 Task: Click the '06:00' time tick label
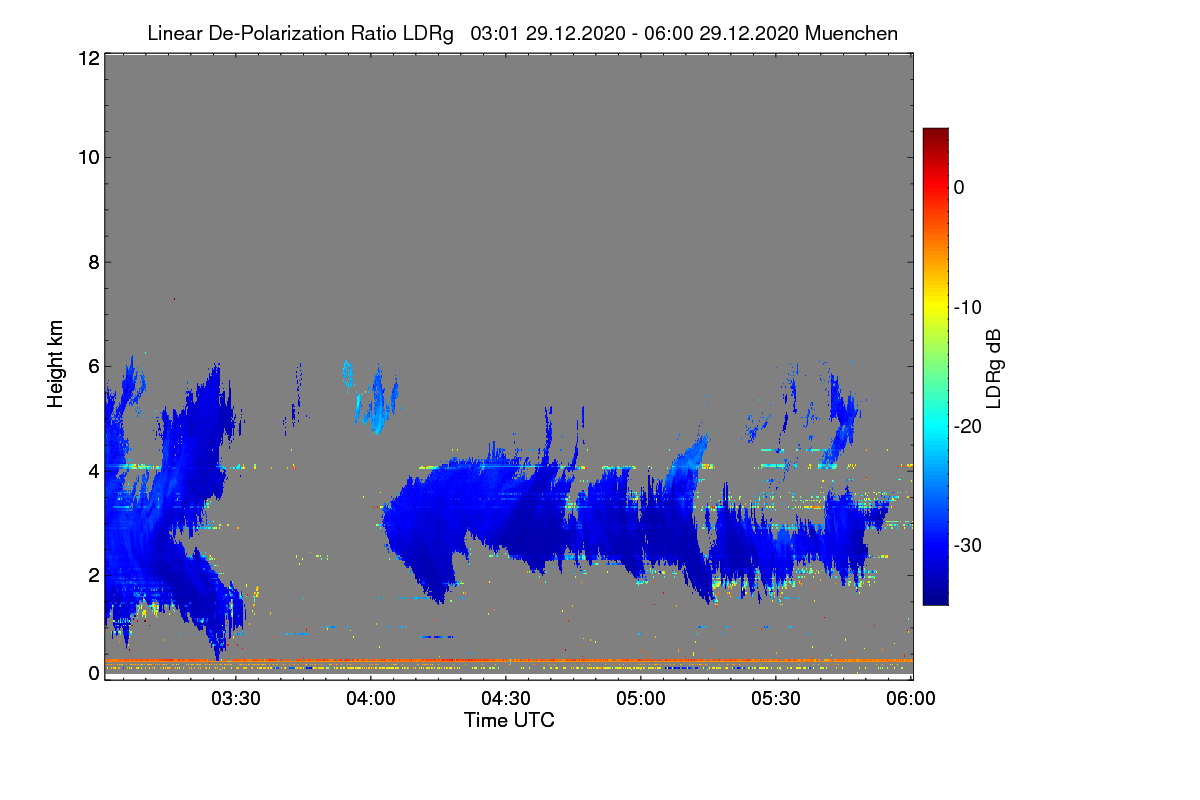coord(911,698)
